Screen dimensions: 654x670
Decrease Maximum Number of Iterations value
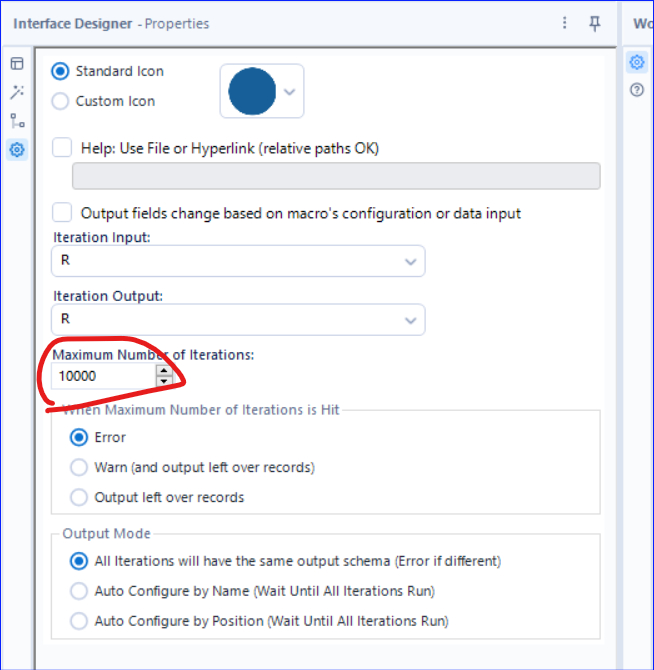tap(164, 381)
